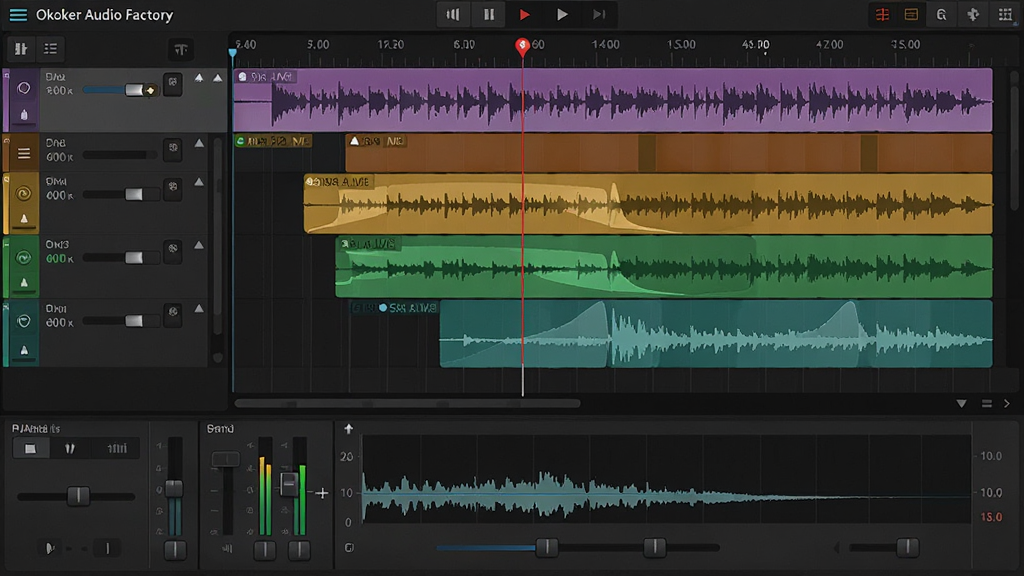Arm the green track's small cone icon

(24, 283)
